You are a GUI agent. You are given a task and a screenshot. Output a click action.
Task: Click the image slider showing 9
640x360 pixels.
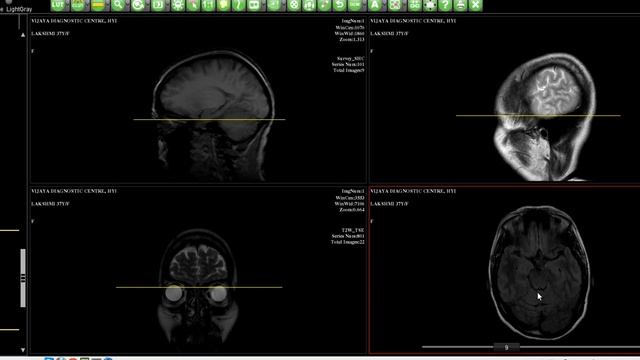pos(506,347)
